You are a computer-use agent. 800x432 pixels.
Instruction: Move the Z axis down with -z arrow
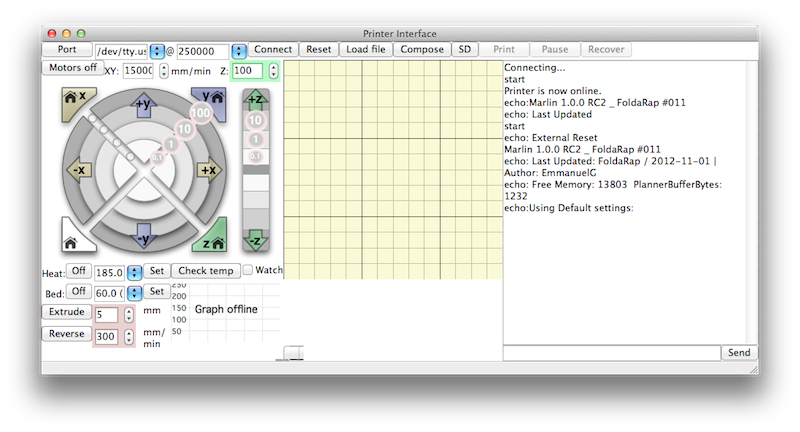tap(255, 241)
